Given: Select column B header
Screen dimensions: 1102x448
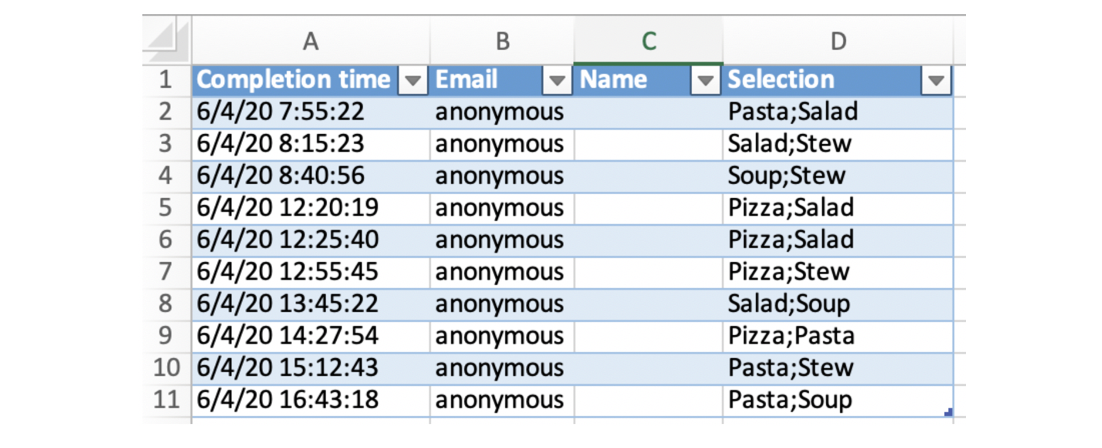Looking at the screenshot, I should click(502, 41).
